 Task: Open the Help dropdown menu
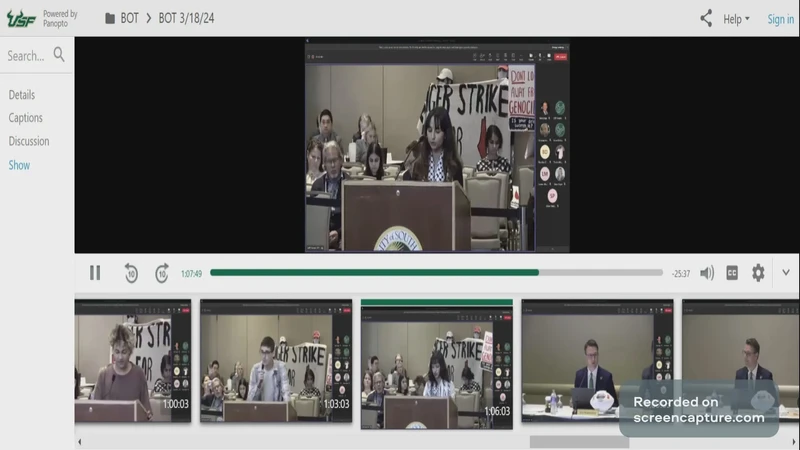736,19
